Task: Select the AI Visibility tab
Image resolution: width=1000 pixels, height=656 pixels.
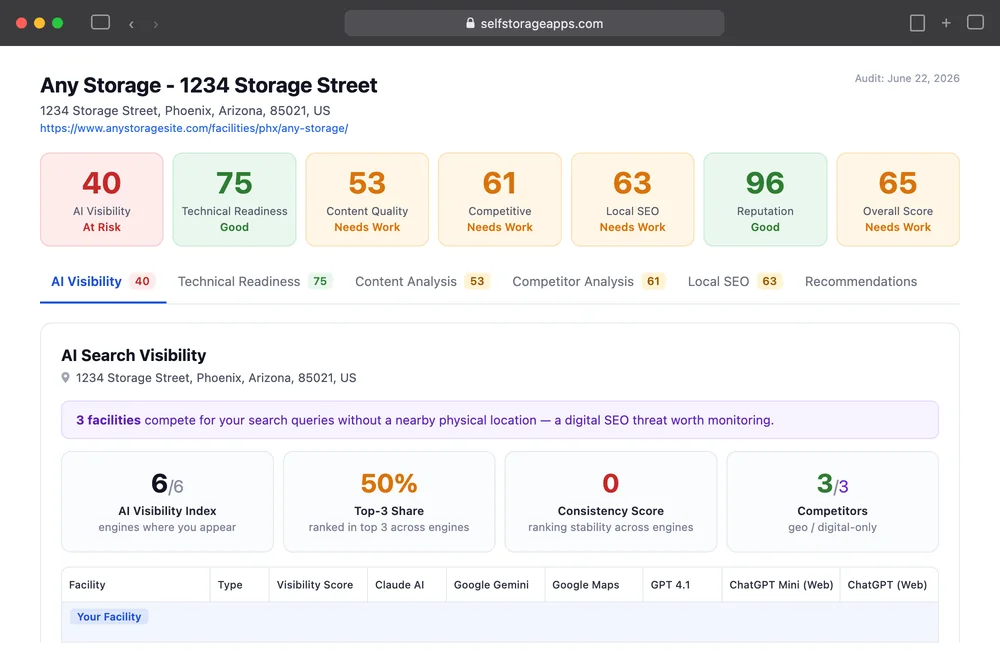Action: [103, 281]
